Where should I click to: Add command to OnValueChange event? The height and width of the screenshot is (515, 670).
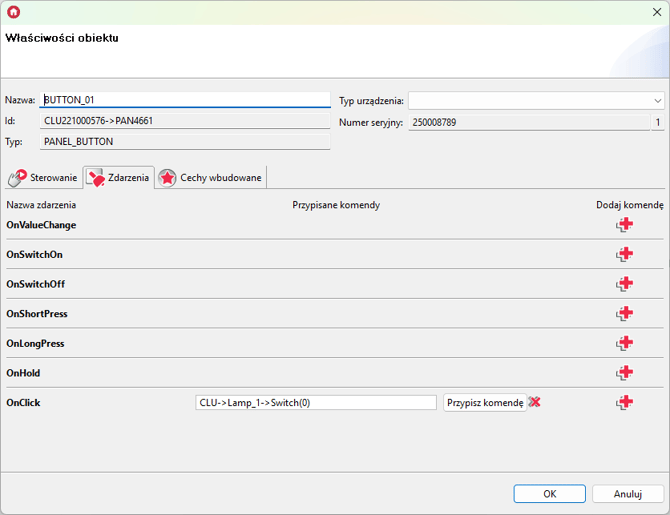(x=625, y=225)
